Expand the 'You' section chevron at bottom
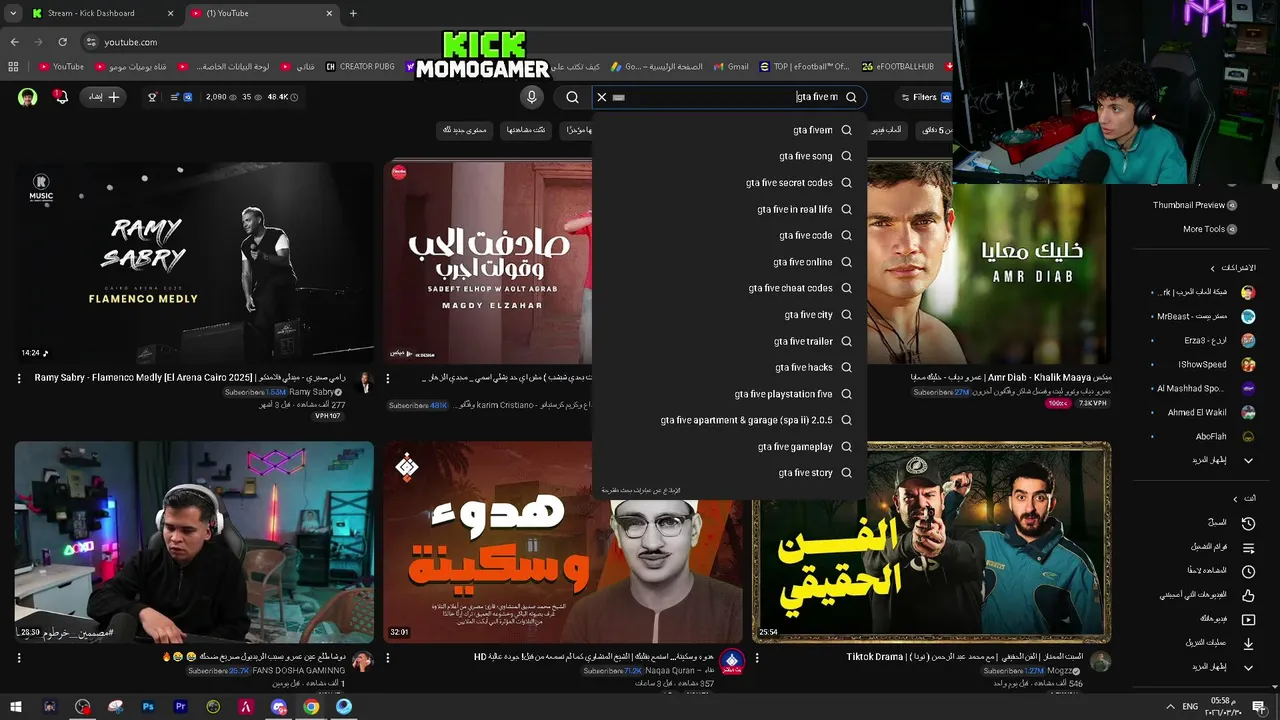1280x720 pixels. pyautogui.click(x=1248, y=667)
